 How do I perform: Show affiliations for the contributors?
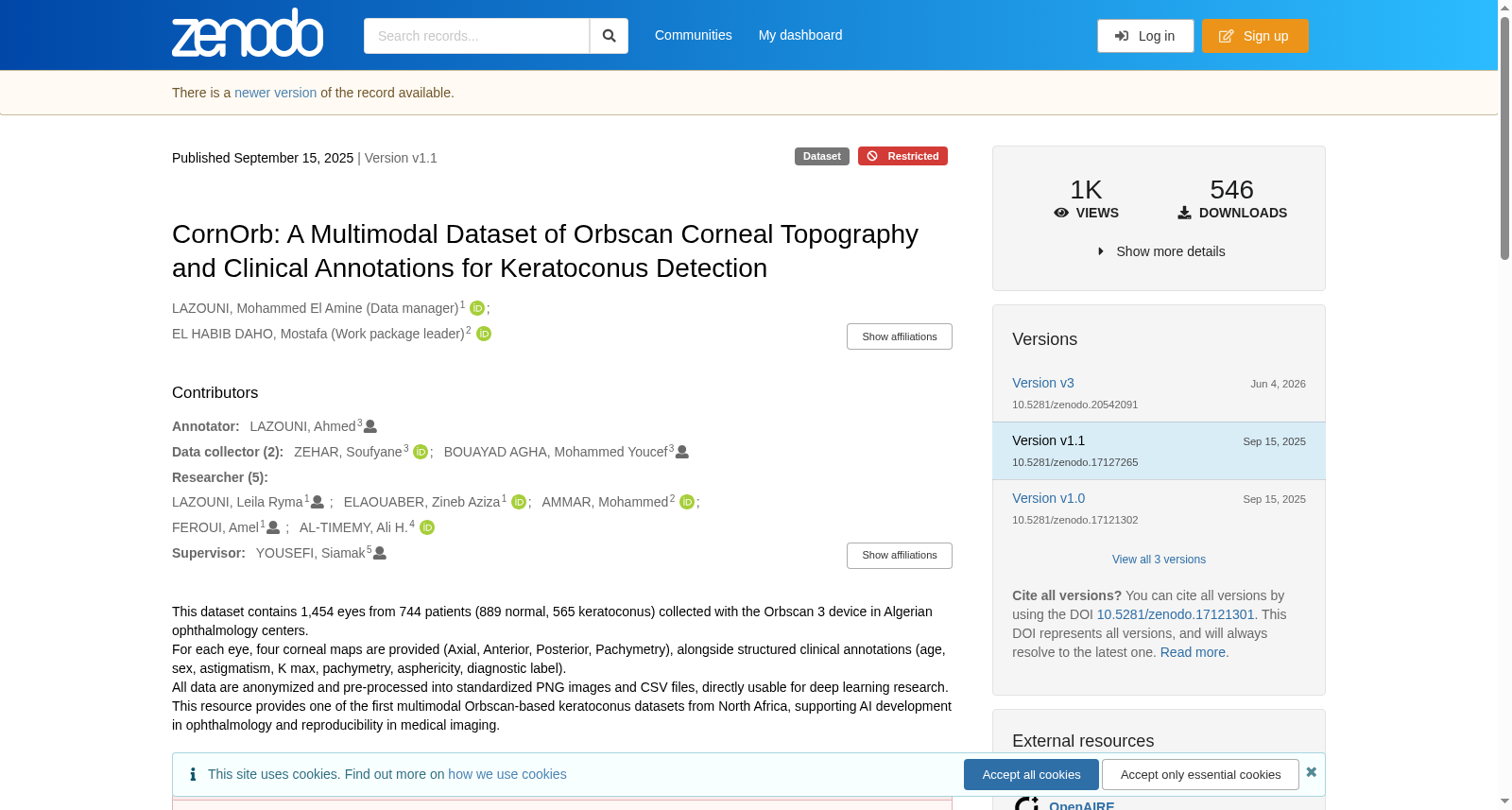pos(900,555)
